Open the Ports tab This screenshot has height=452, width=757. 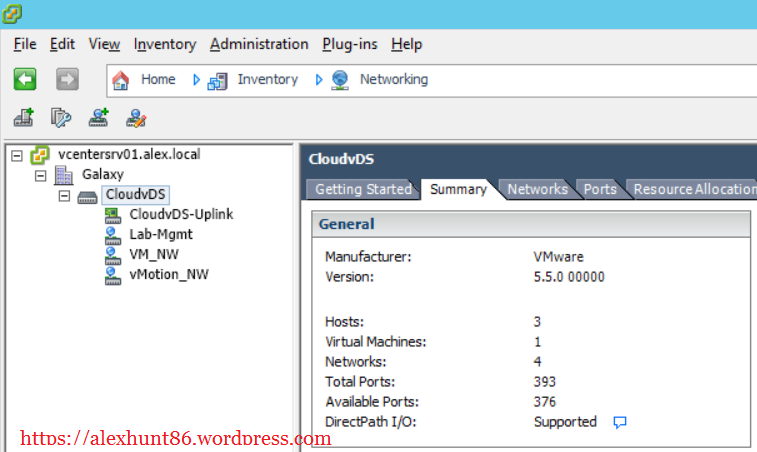600,189
